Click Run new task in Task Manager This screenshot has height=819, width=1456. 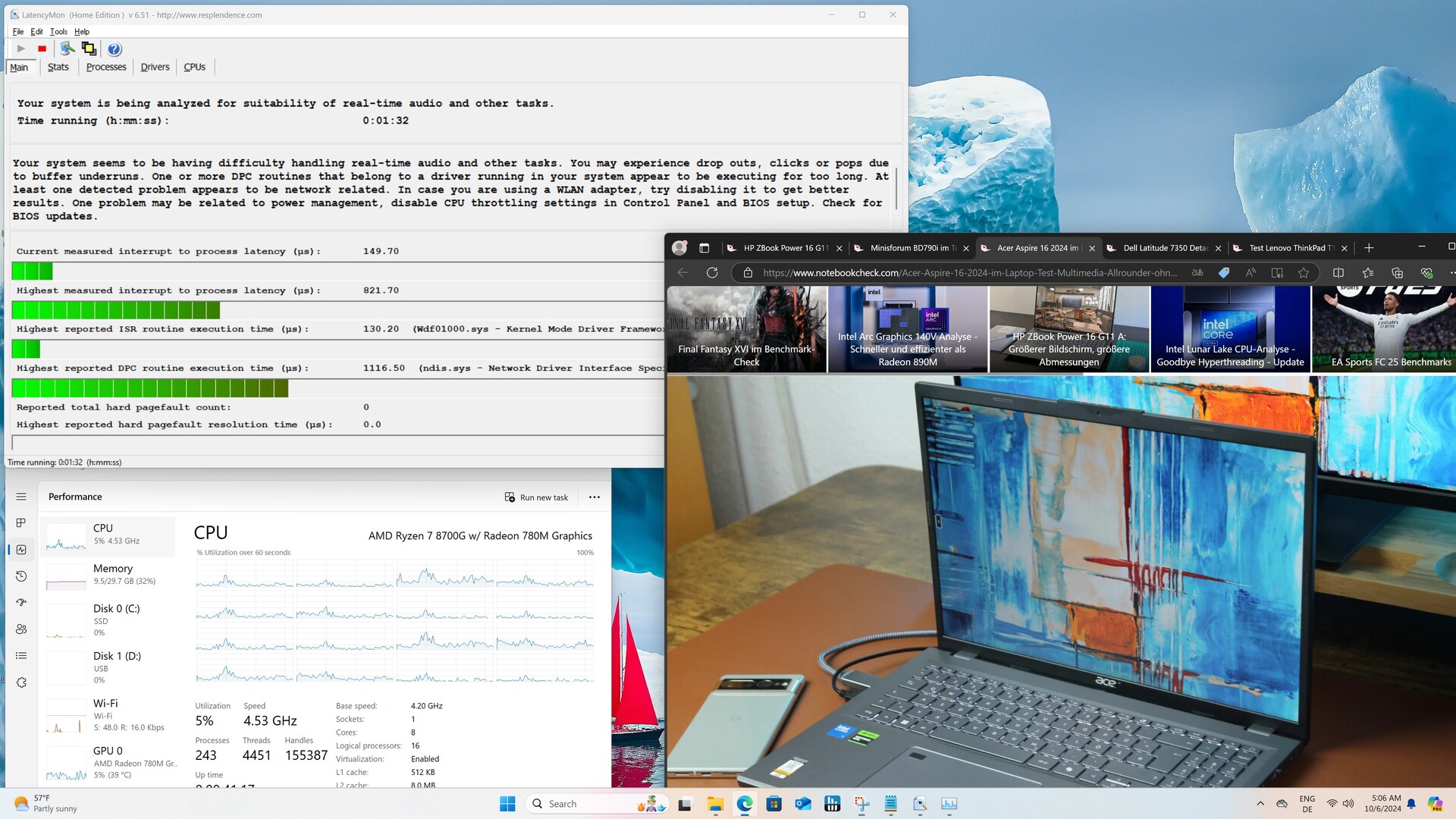(537, 497)
